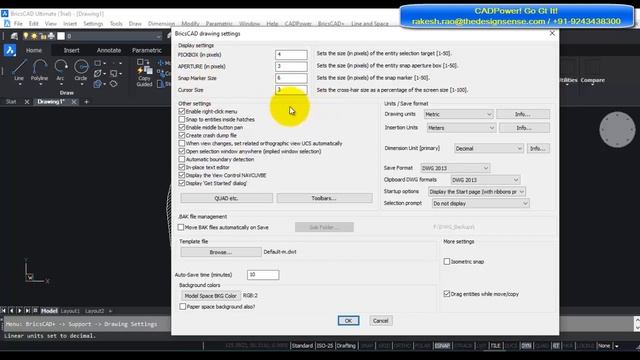640x360 pixels.
Task: Click the Model Space BKG Color button
Action: (211, 296)
